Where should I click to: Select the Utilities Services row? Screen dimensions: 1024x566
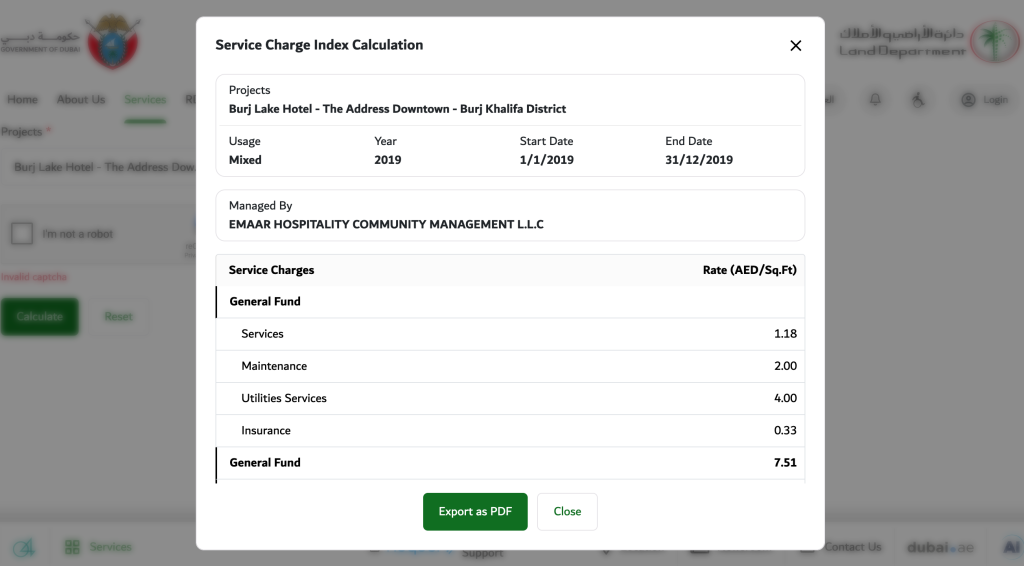(510, 398)
